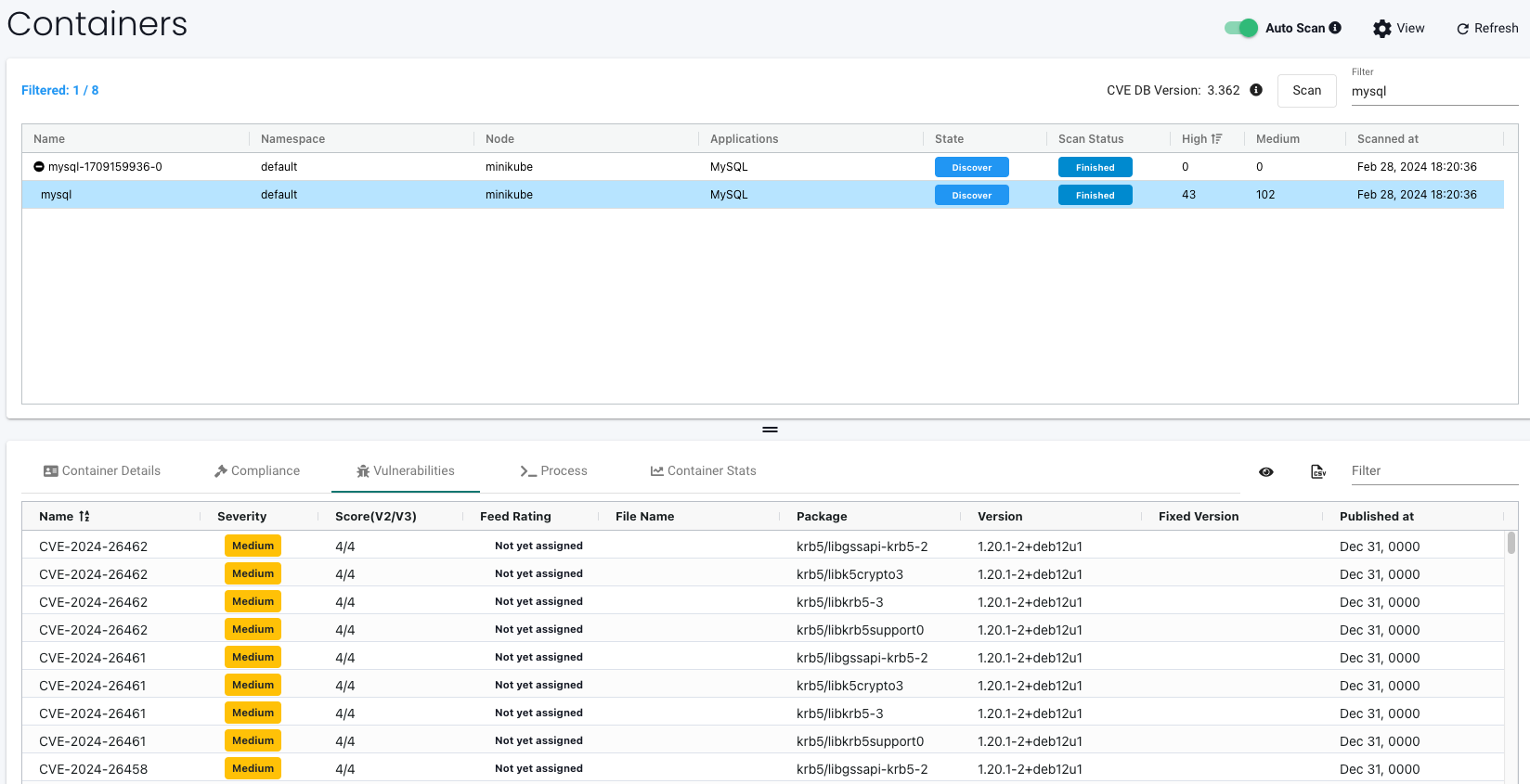The height and width of the screenshot is (784, 1530).
Task: Toggle the Auto Scan switch
Action: coord(1240,28)
